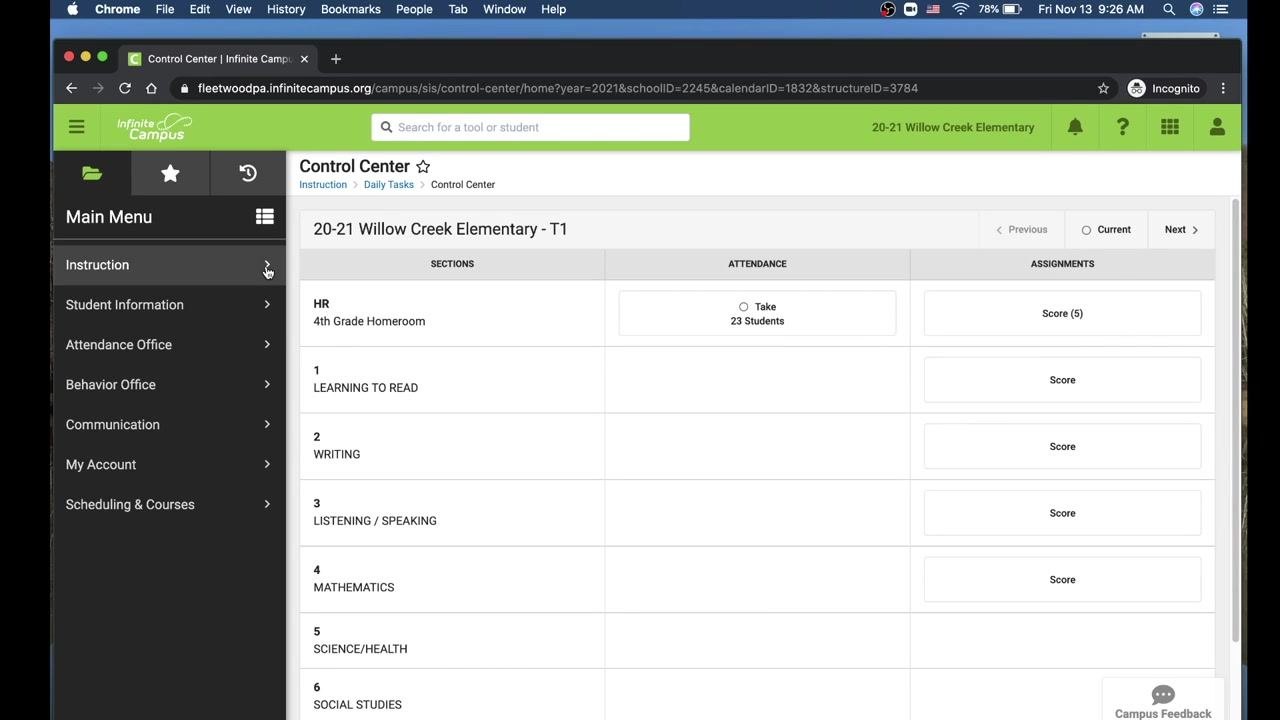Expand the My Account menu
Image resolution: width=1280 pixels, height=720 pixels.
(169, 465)
